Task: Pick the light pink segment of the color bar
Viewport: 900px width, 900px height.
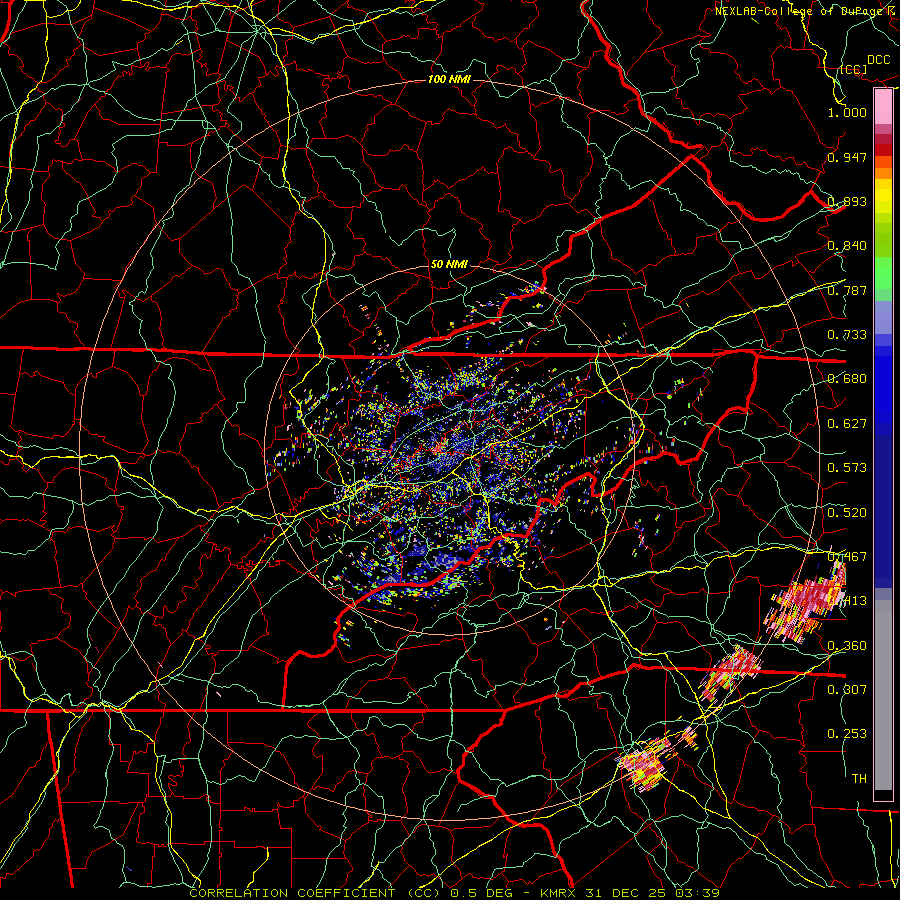Action: [x=883, y=107]
